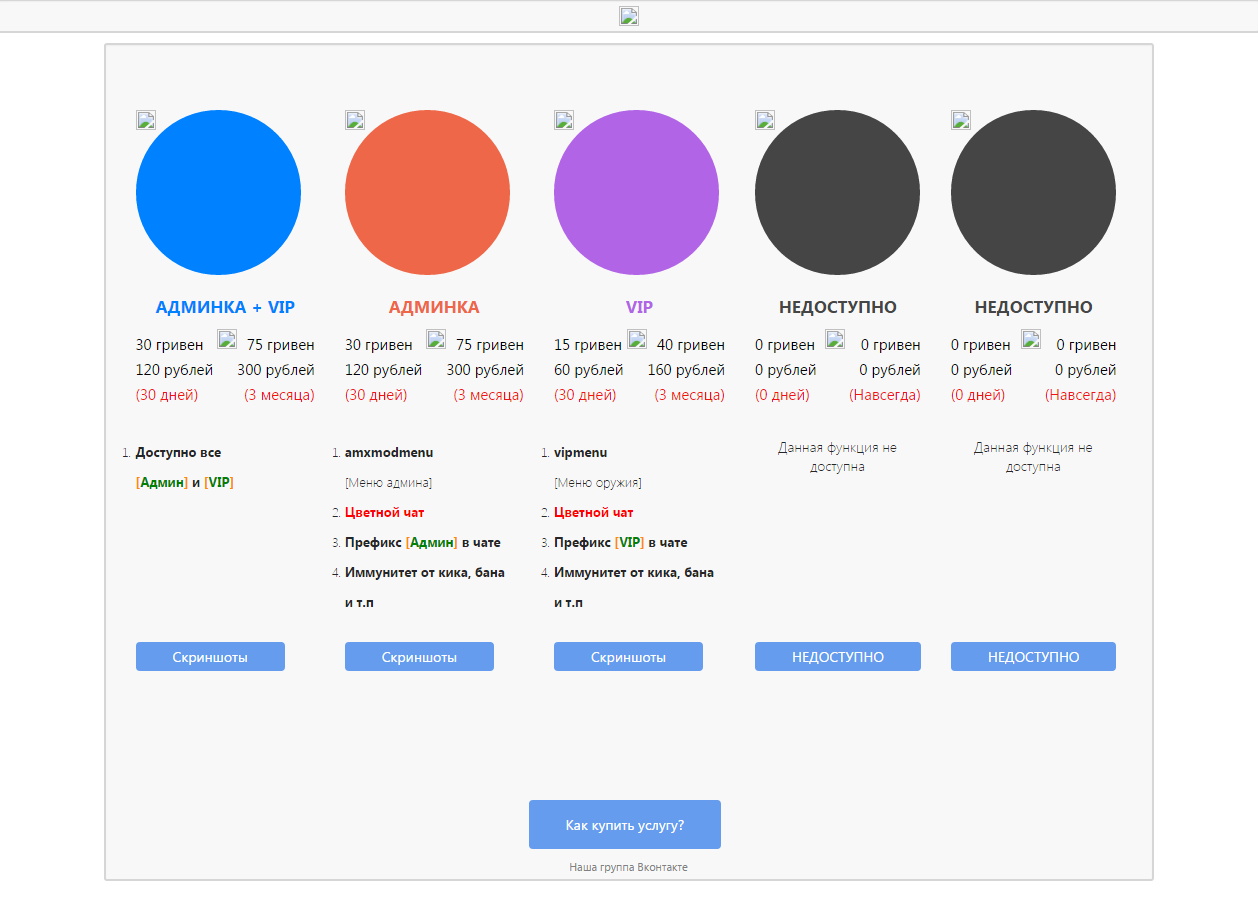Open Наша группа Вконтакте link
Image resolution: width=1258 pixels, height=907 pixels.
coord(629,867)
